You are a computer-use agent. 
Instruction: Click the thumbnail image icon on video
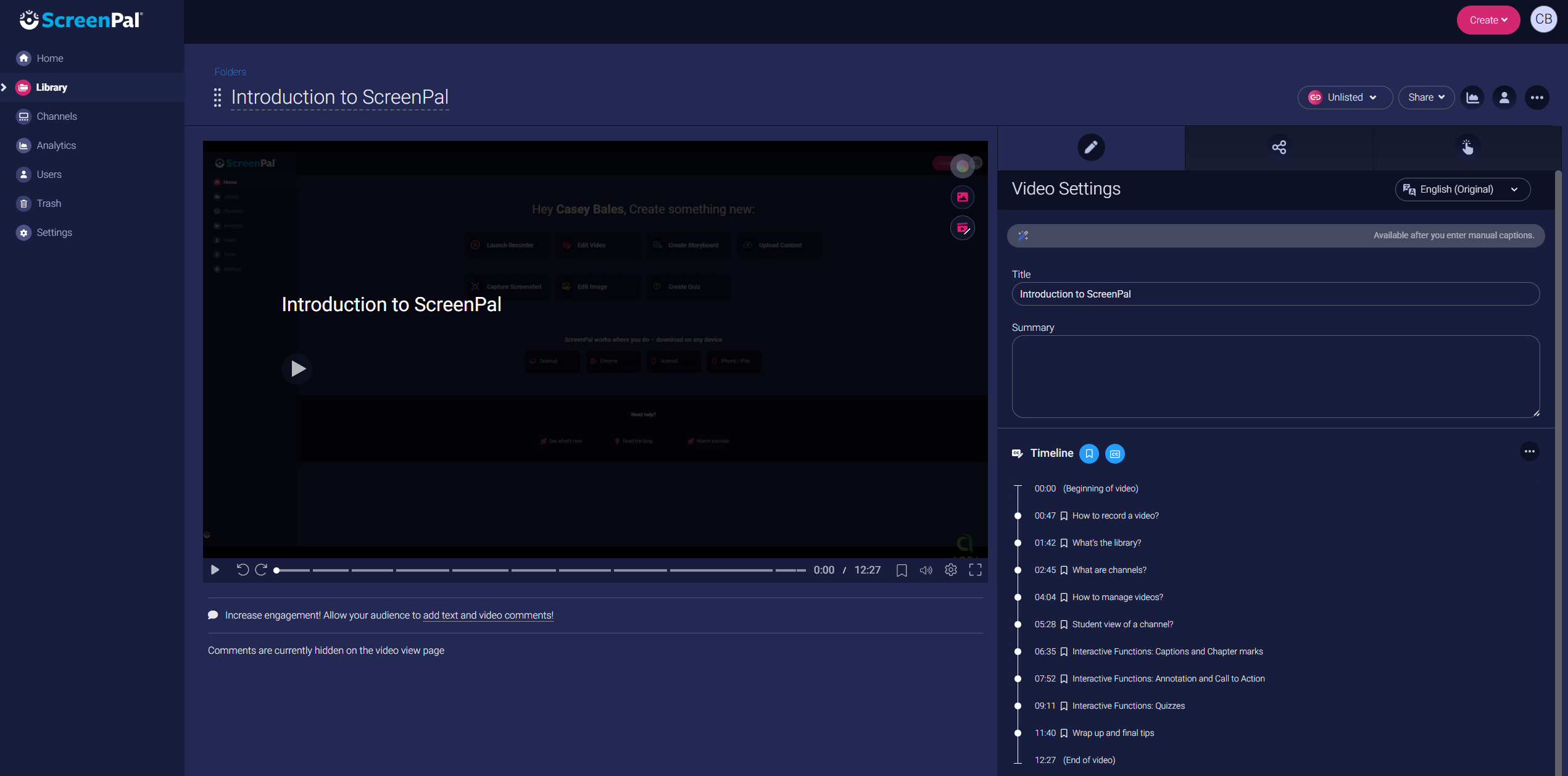963,197
